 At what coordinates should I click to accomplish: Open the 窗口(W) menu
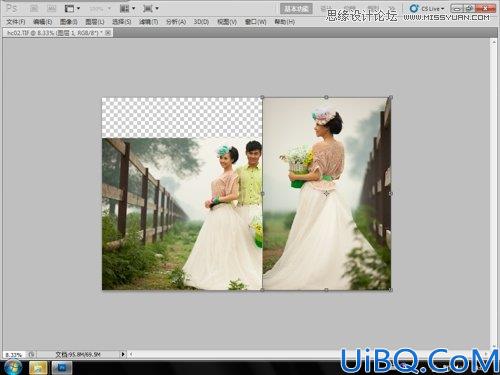pos(255,22)
